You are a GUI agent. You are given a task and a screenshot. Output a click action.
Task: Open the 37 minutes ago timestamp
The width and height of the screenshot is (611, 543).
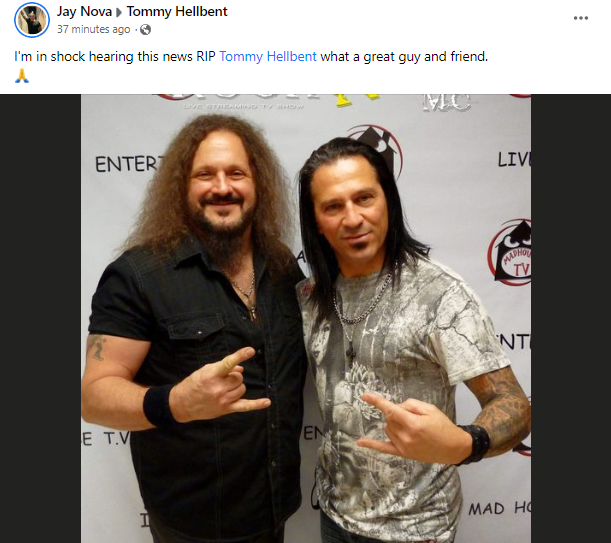click(x=94, y=30)
